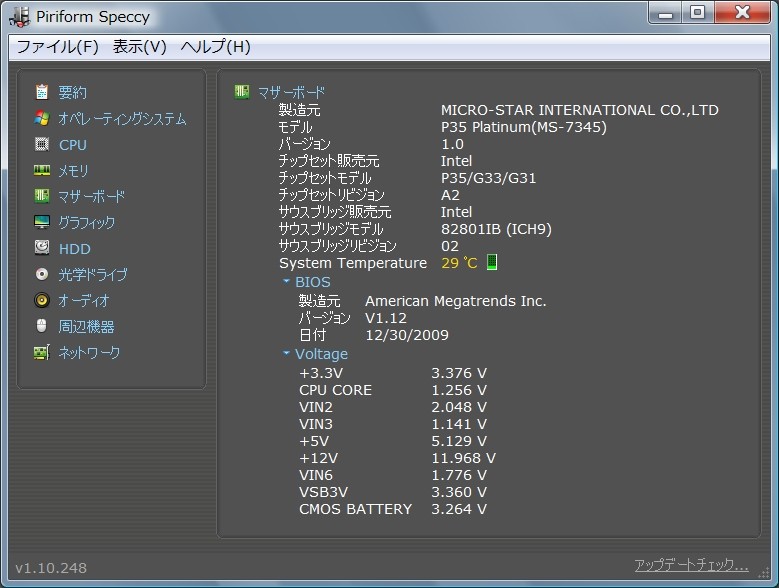Click the VSB3V voltage label
The width and height of the screenshot is (779, 588).
(323, 492)
